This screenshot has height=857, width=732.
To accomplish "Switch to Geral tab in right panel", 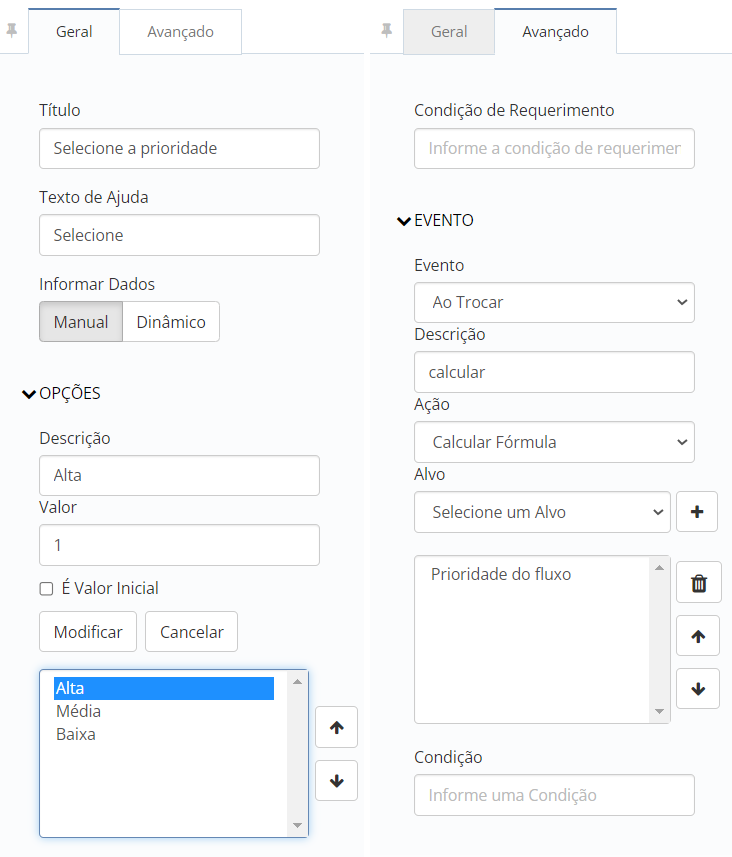I will 449,32.
